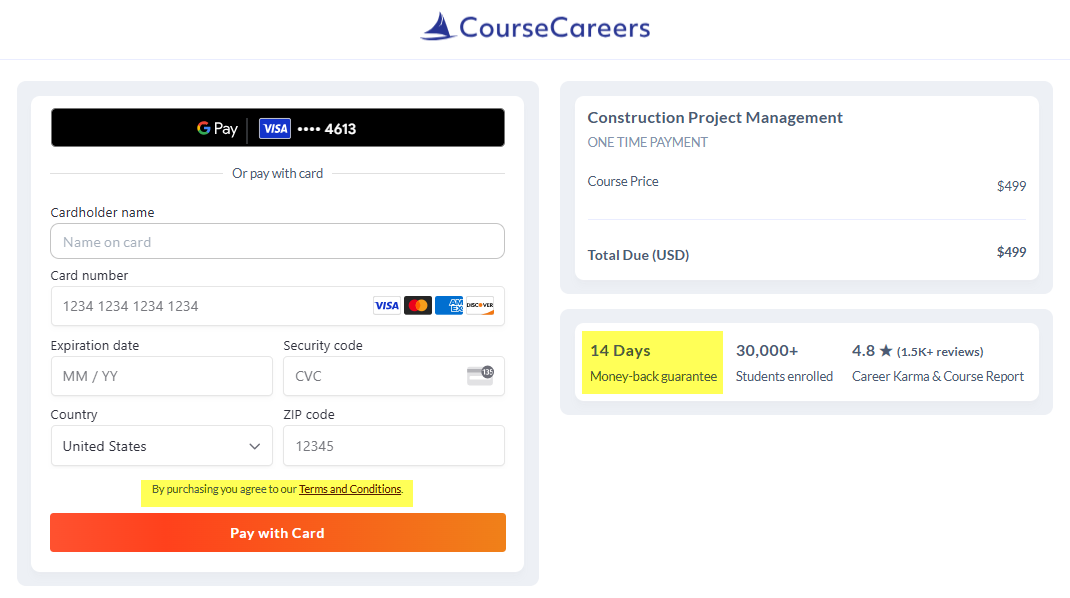Viewport: 1070px width, 598px height.
Task: Click the Visa badge in Google Pay button
Action: point(274,128)
